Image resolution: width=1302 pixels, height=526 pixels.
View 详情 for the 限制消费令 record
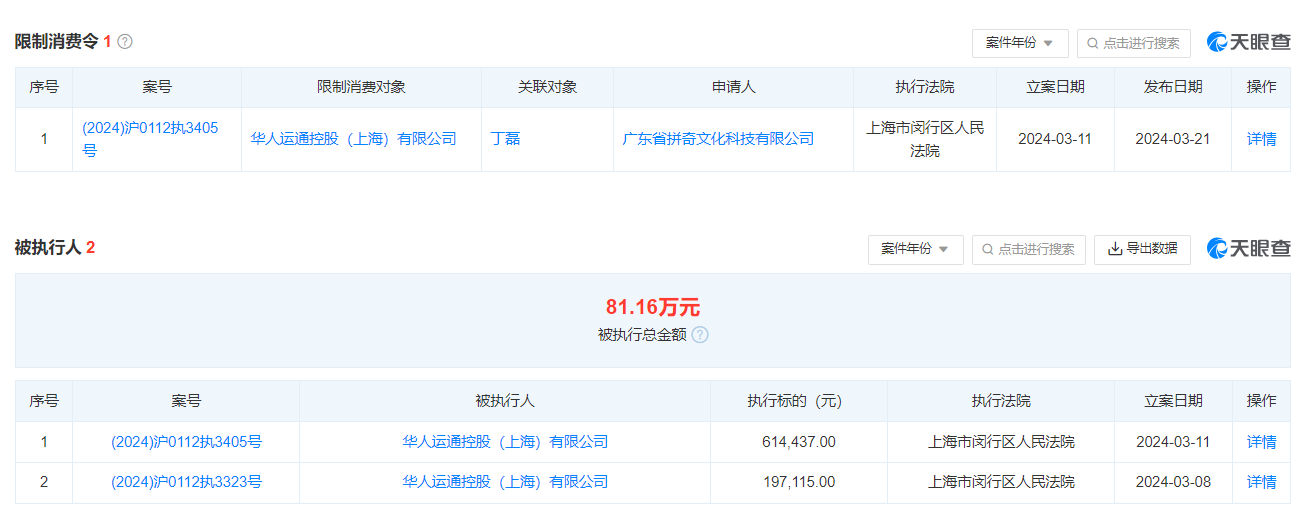[x=1261, y=139]
